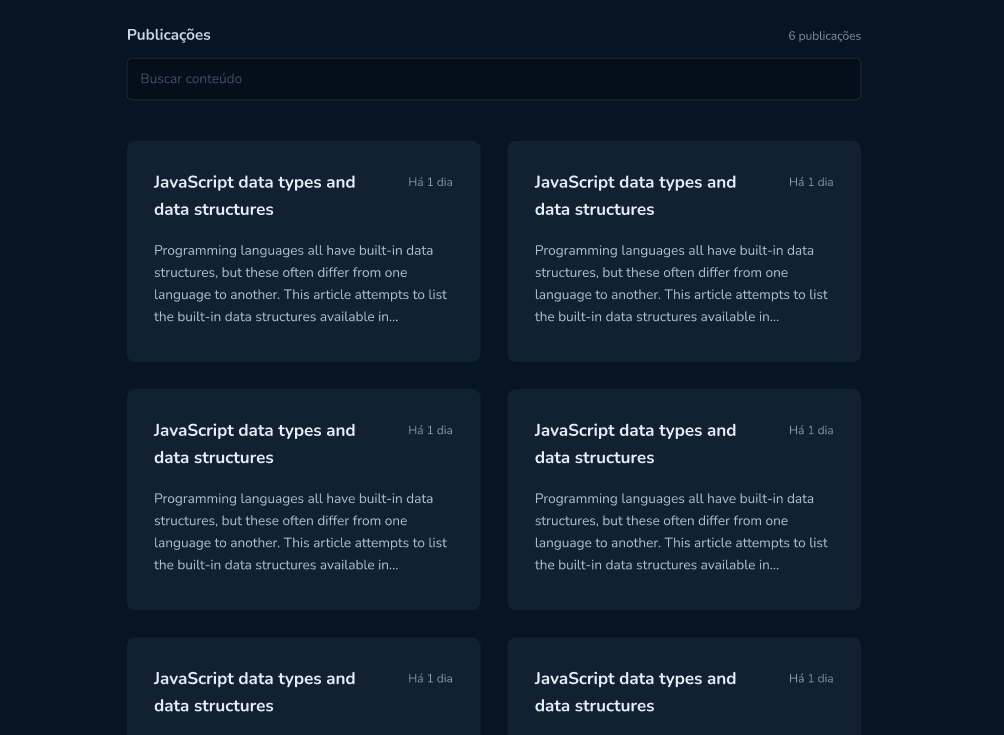Click the "Buscar conteúdo" search field
This screenshot has width=1004, height=735.
tap(494, 79)
